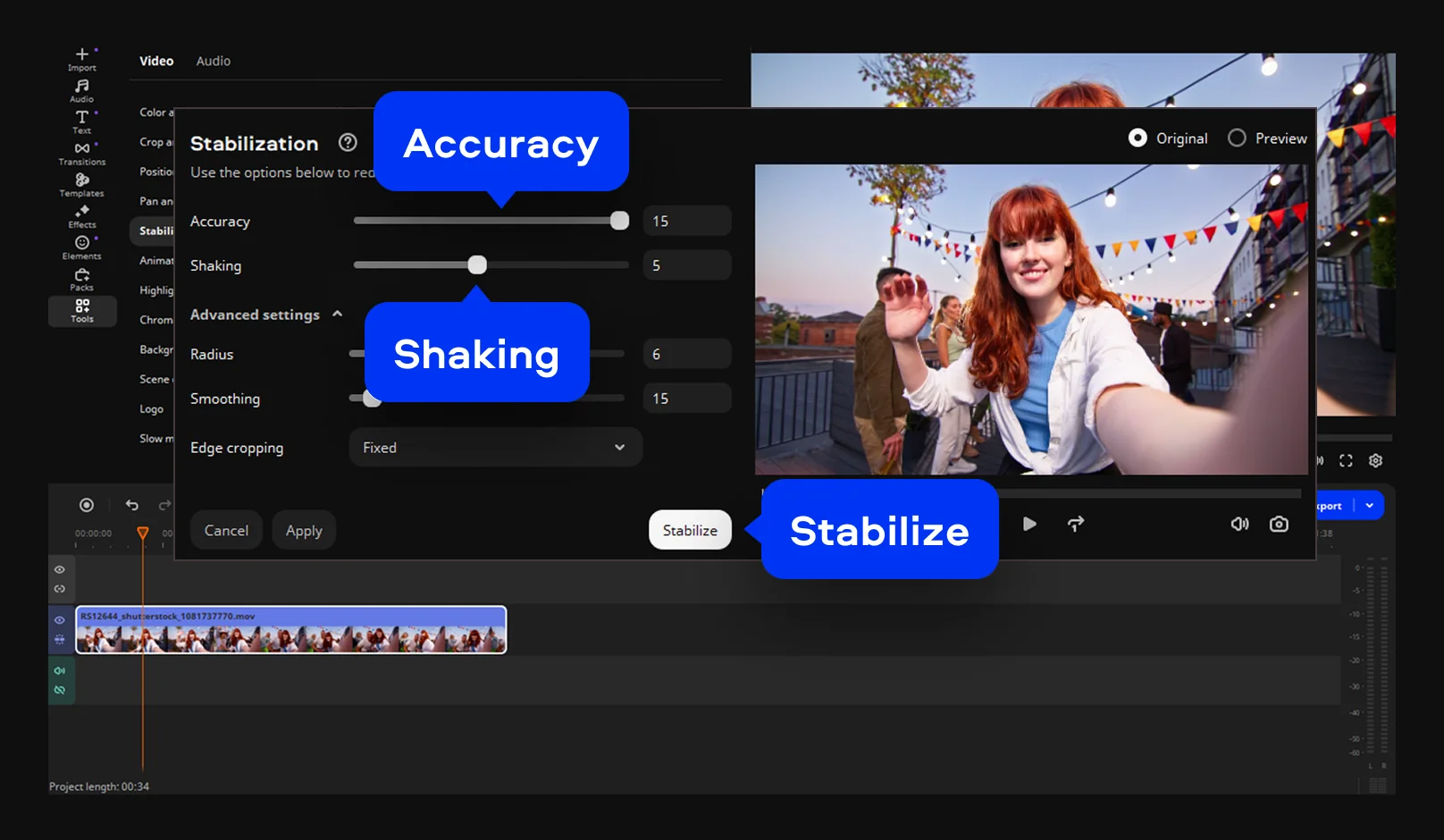Open the Import panel in sidebar
Image resolution: width=1444 pixels, height=840 pixels.
click(81, 59)
